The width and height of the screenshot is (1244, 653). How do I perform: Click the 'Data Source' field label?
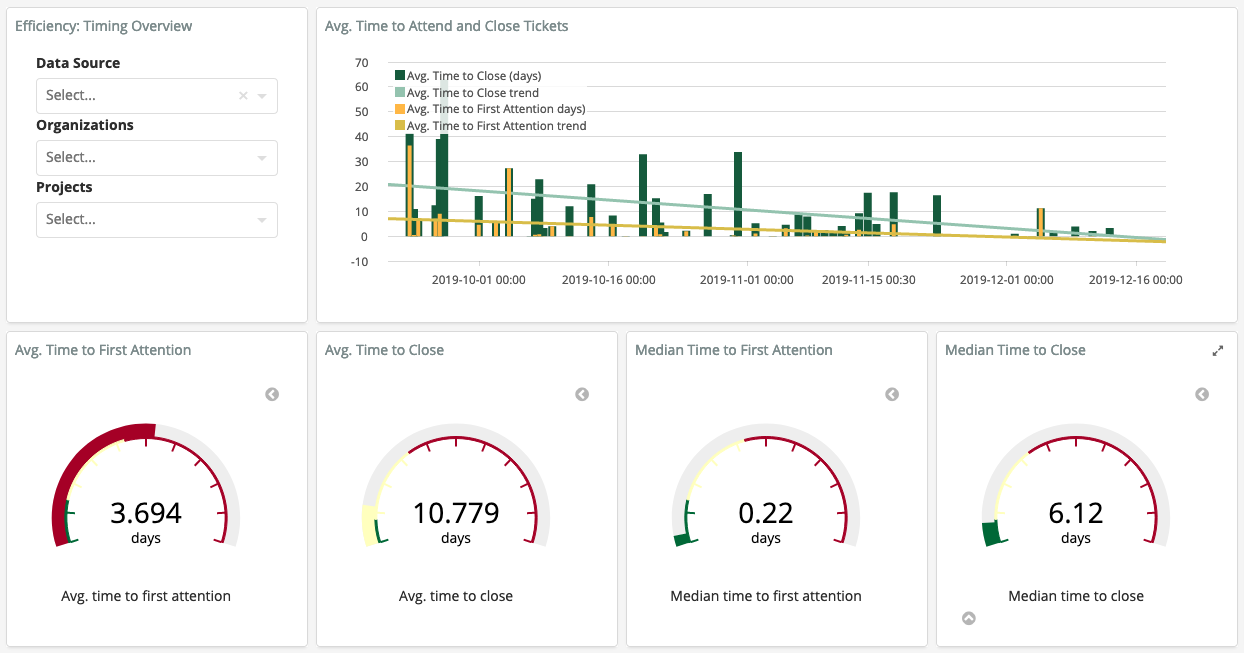click(x=78, y=63)
